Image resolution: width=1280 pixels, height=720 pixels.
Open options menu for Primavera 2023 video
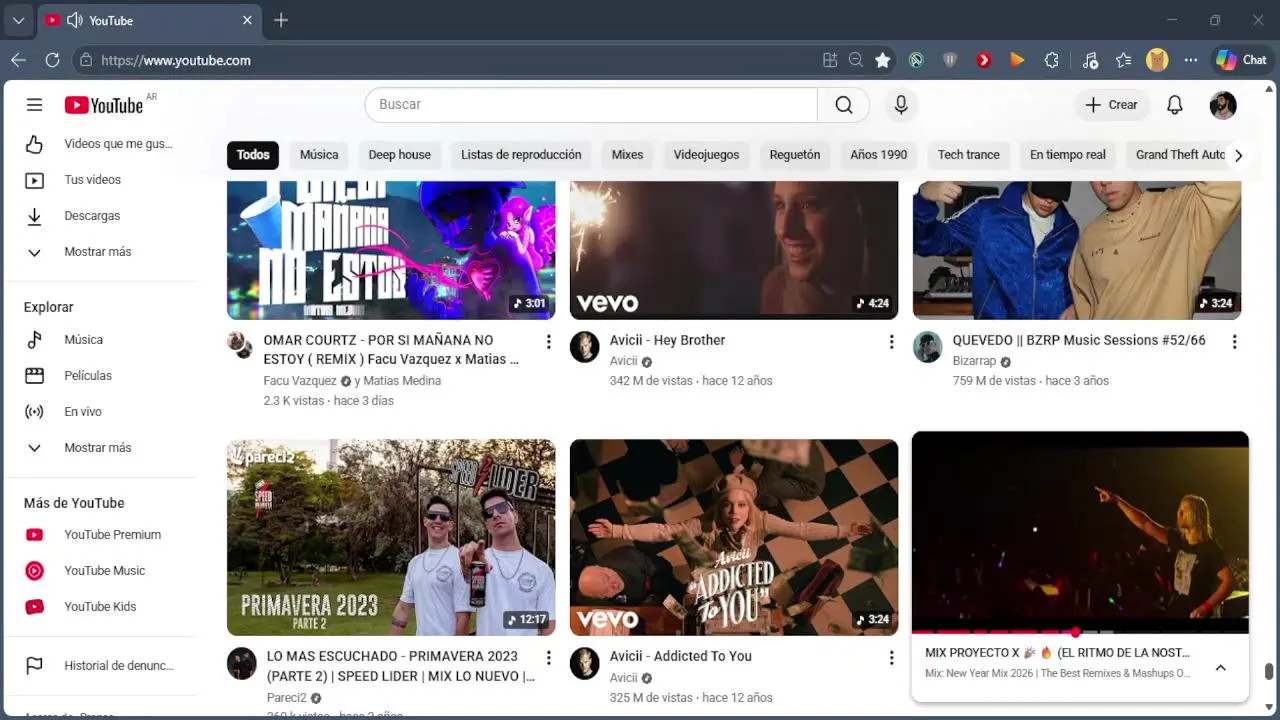click(x=548, y=658)
